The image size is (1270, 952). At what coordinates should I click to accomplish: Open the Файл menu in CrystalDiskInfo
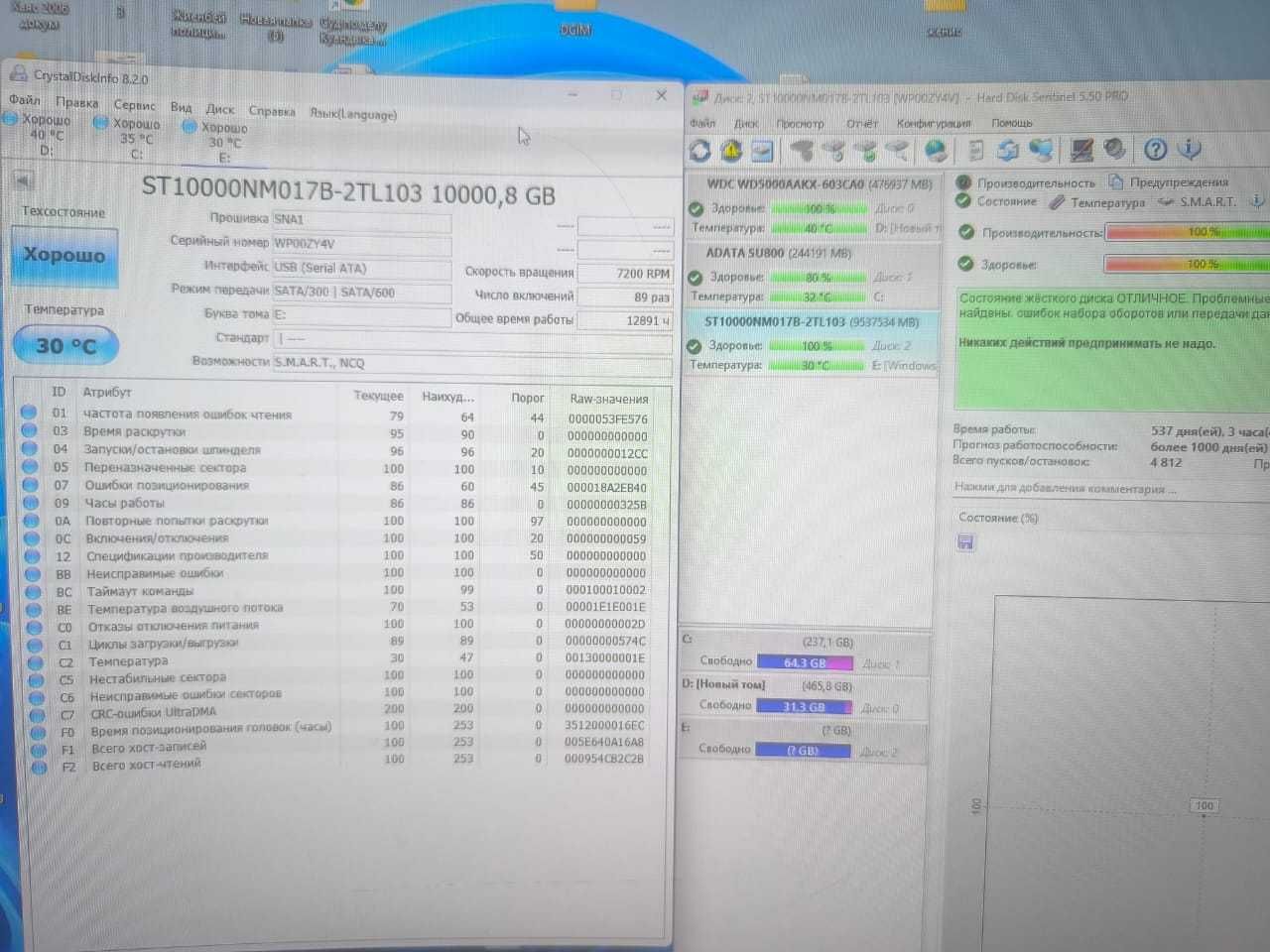[x=25, y=100]
